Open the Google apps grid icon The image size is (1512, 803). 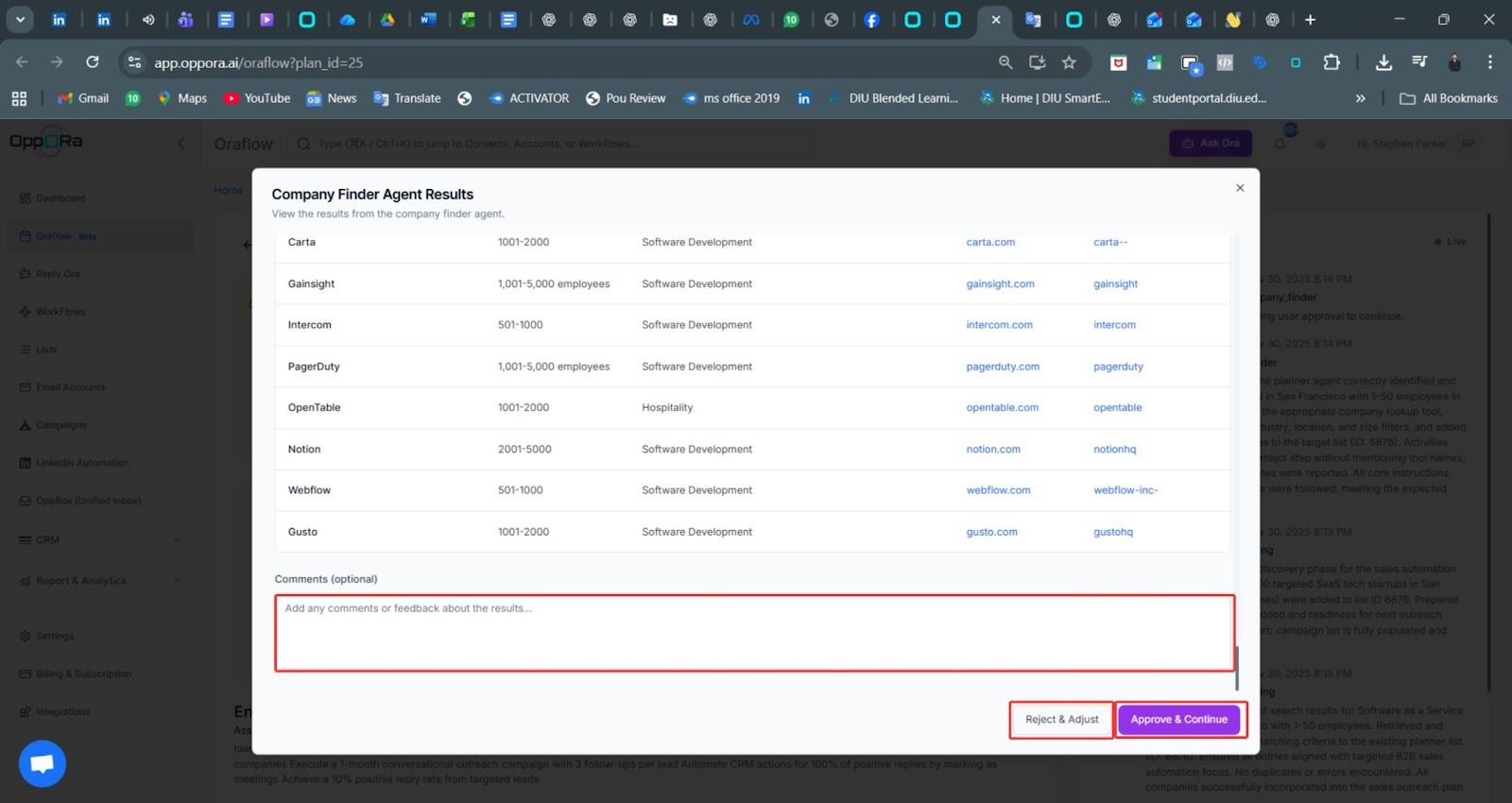pos(19,98)
